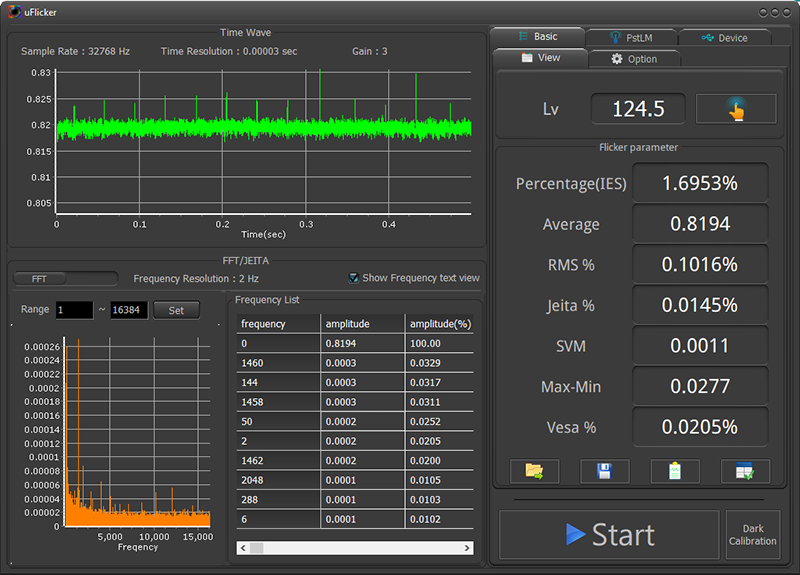Click the gear icon on Option tab

click(617, 59)
